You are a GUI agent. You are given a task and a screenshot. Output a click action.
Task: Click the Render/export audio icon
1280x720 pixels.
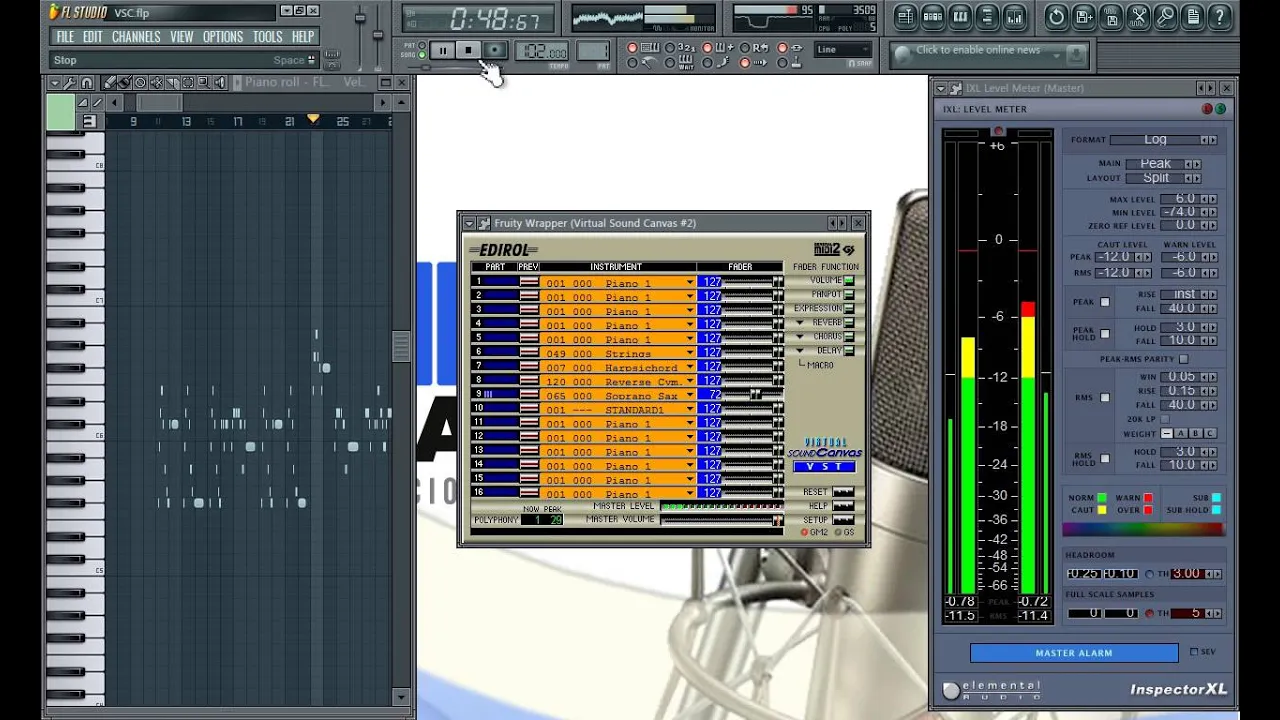[1111, 16]
